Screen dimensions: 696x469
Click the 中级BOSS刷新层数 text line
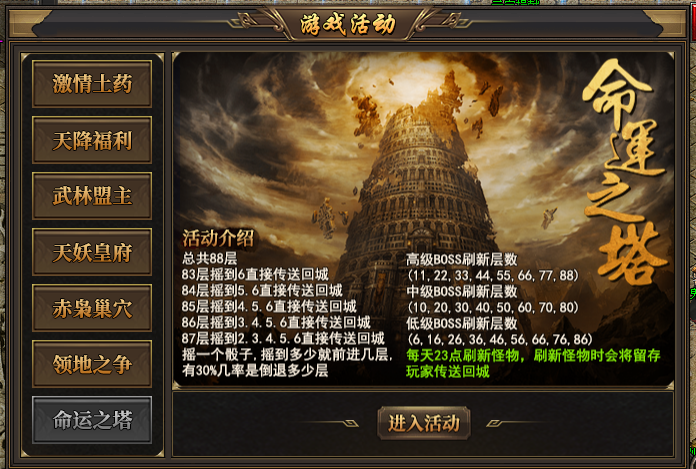tap(461, 291)
